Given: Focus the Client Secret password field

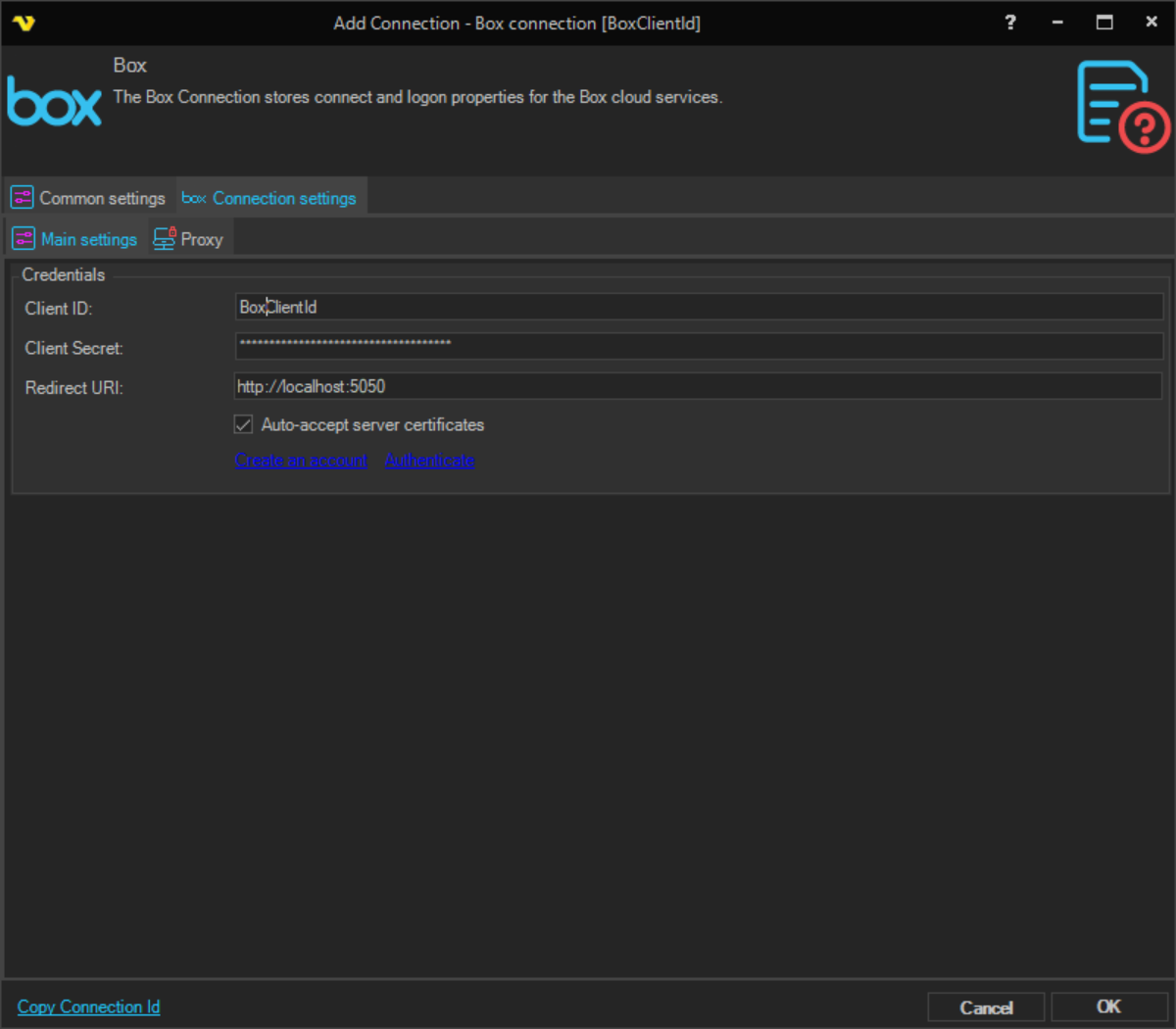Looking at the screenshot, I should [698, 345].
